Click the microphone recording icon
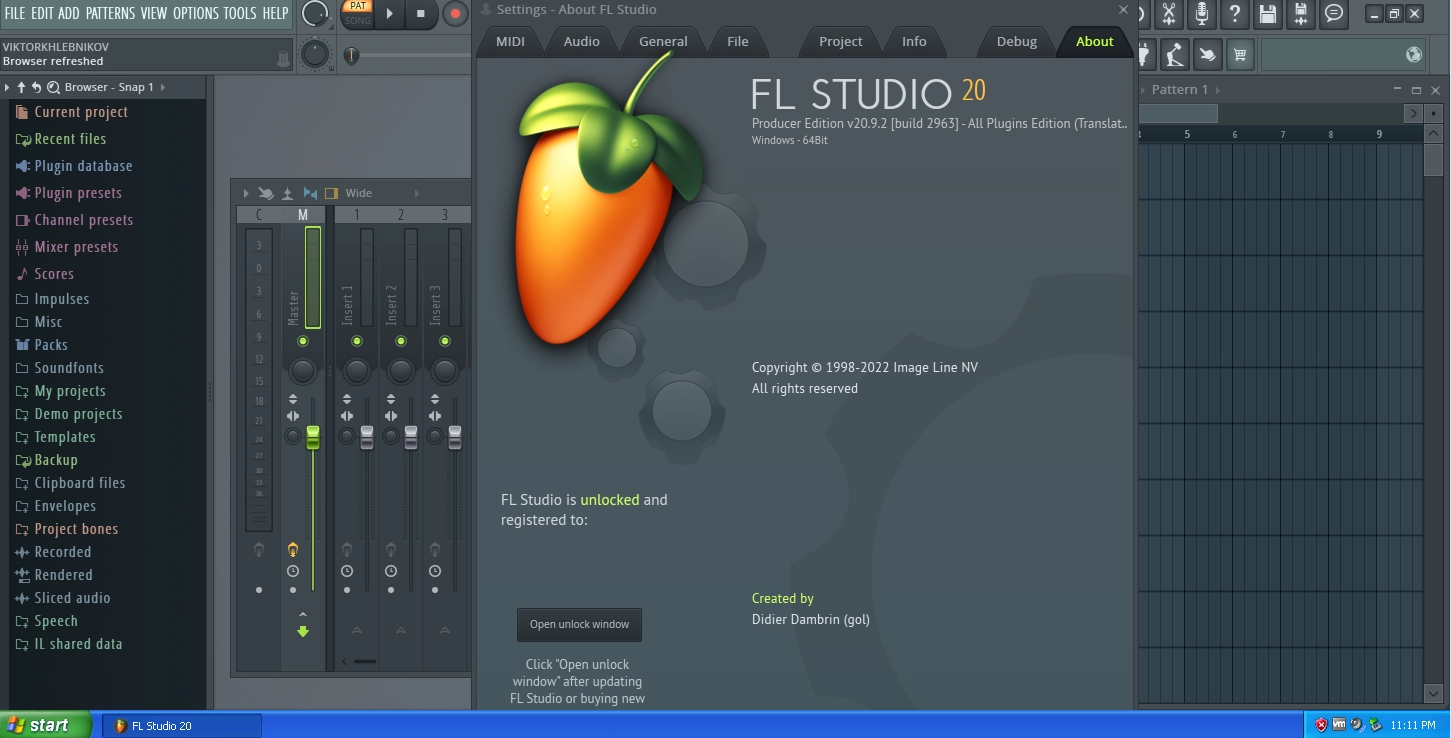 pyautogui.click(x=1202, y=14)
